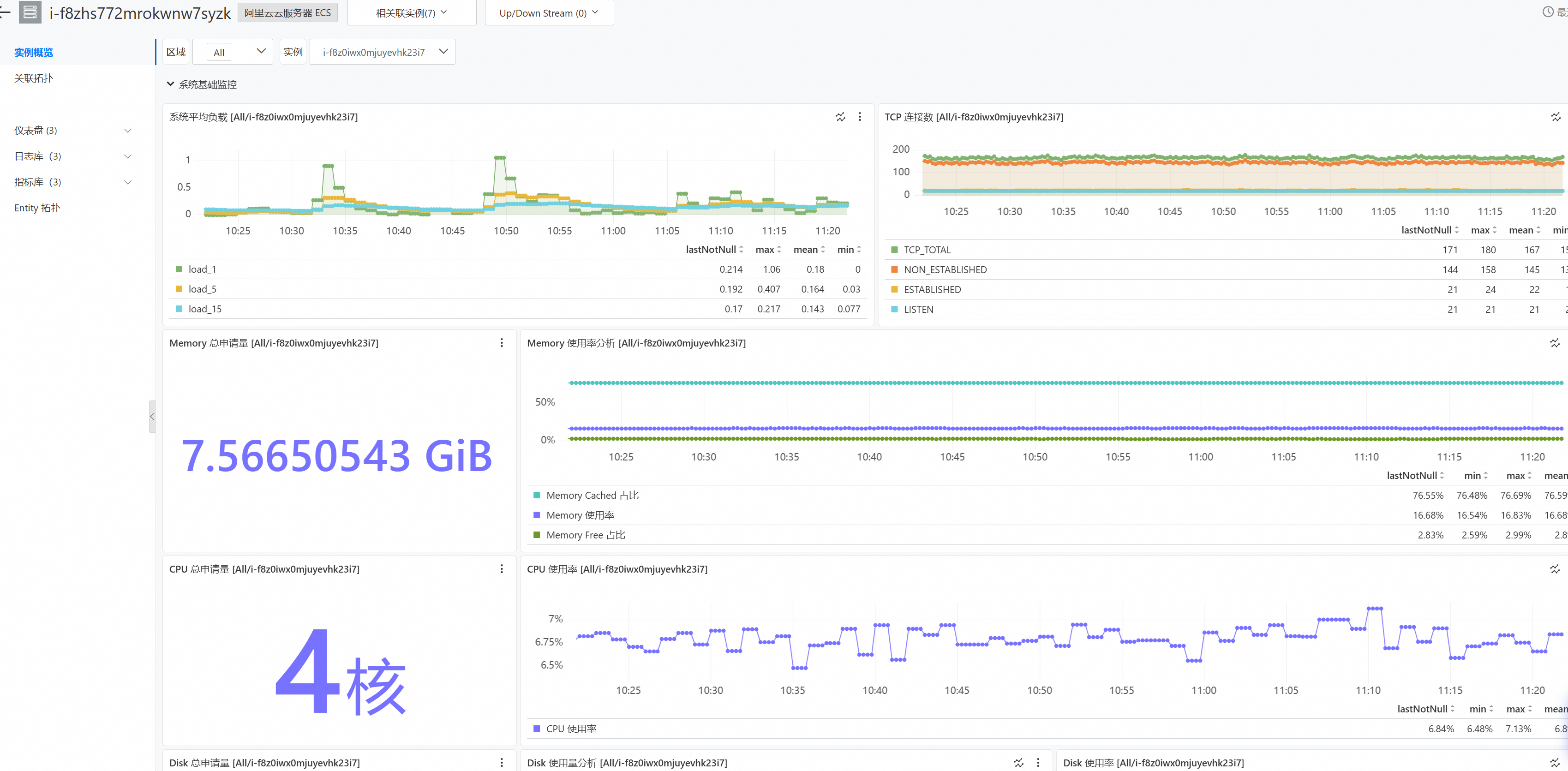1568x771 pixels.
Task: Click the Memory 使用率分析 panel title
Action: pyautogui.click(x=636, y=343)
